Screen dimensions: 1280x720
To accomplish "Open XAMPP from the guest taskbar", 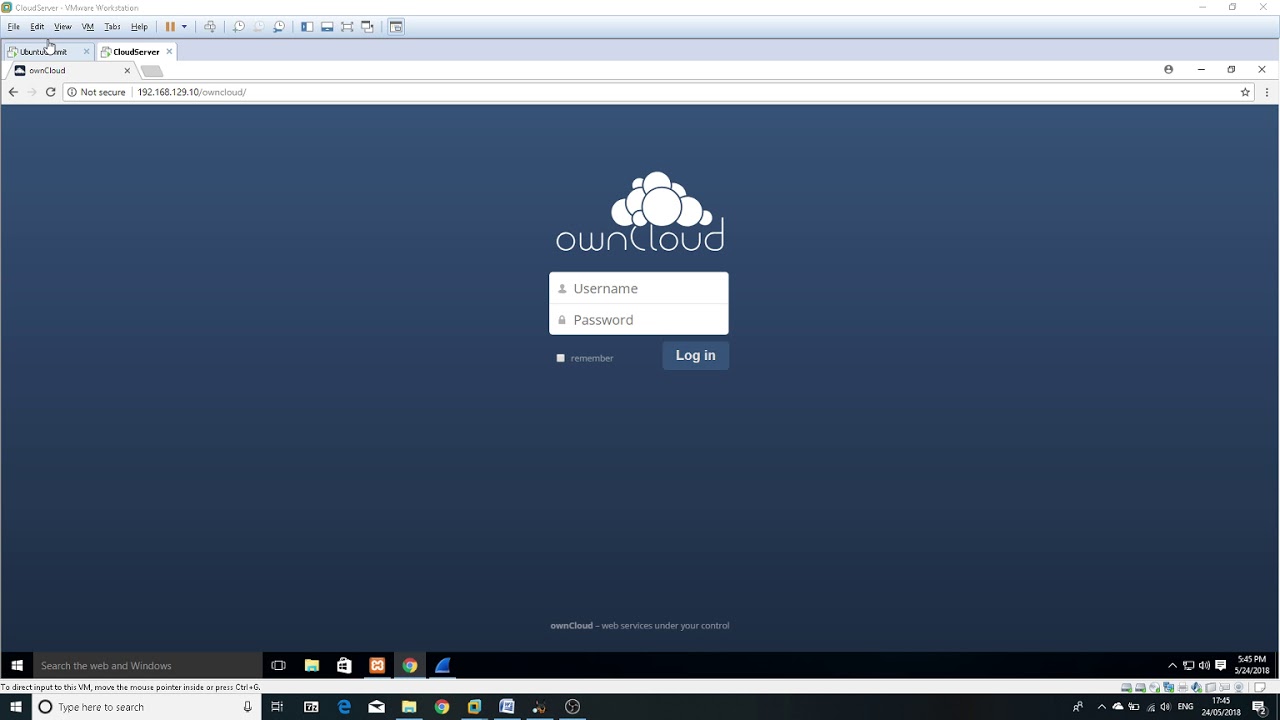I will pos(377,666).
